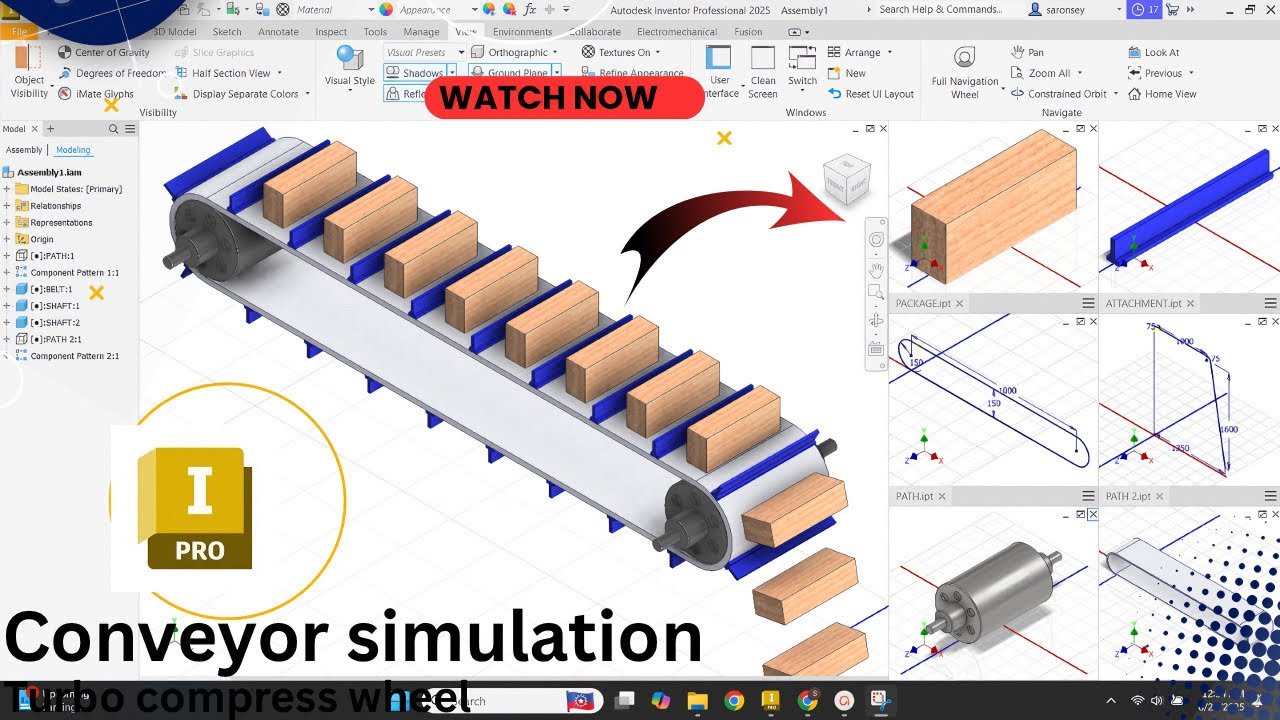The height and width of the screenshot is (720, 1280).
Task: Open the Sketch ribbon tab
Action: (x=227, y=32)
